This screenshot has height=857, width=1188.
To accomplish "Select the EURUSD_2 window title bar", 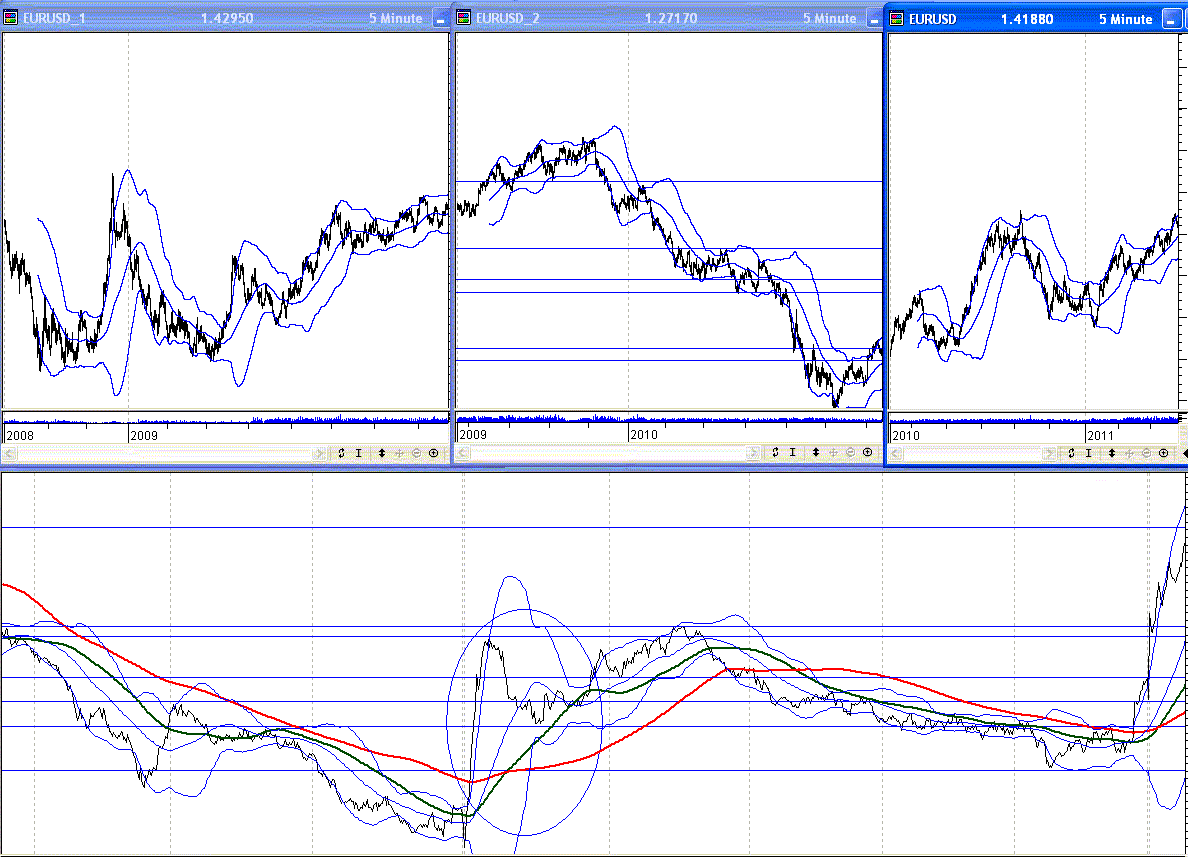I will [x=600, y=17].
